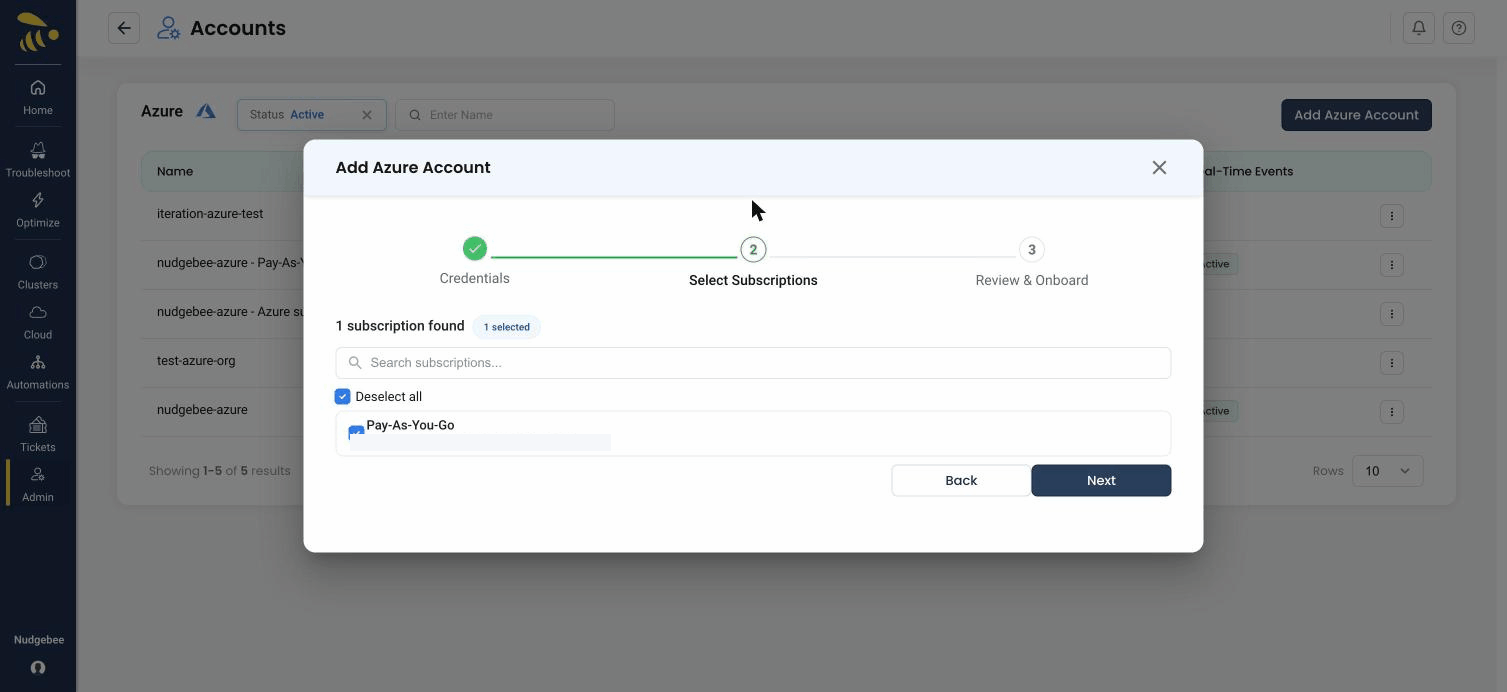Open row menu for test-azure-org
The width and height of the screenshot is (1507, 692).
pos(1391,362)
